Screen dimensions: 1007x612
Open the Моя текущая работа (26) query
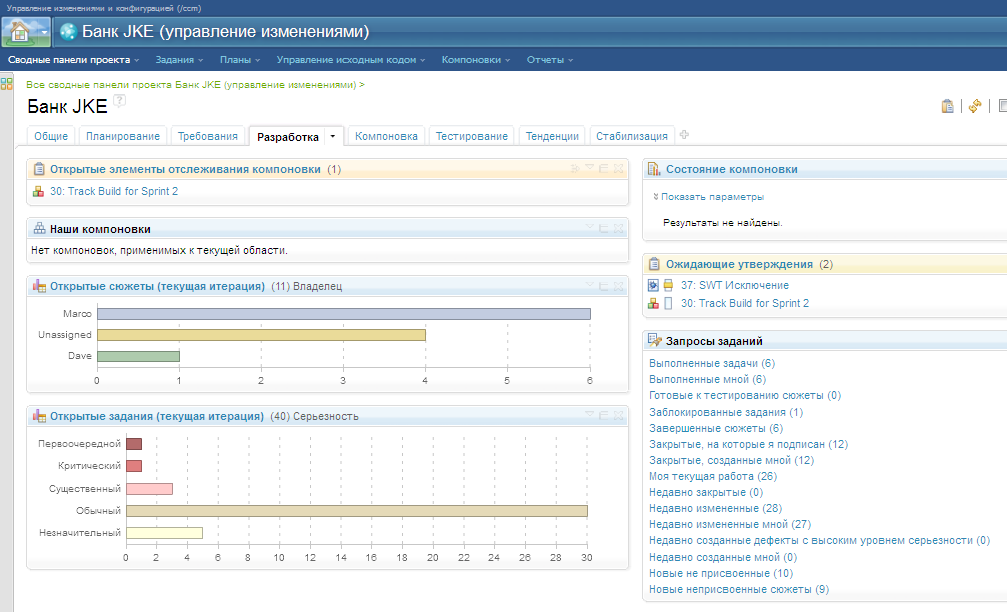pyautogui.click(x=713, y=476)
